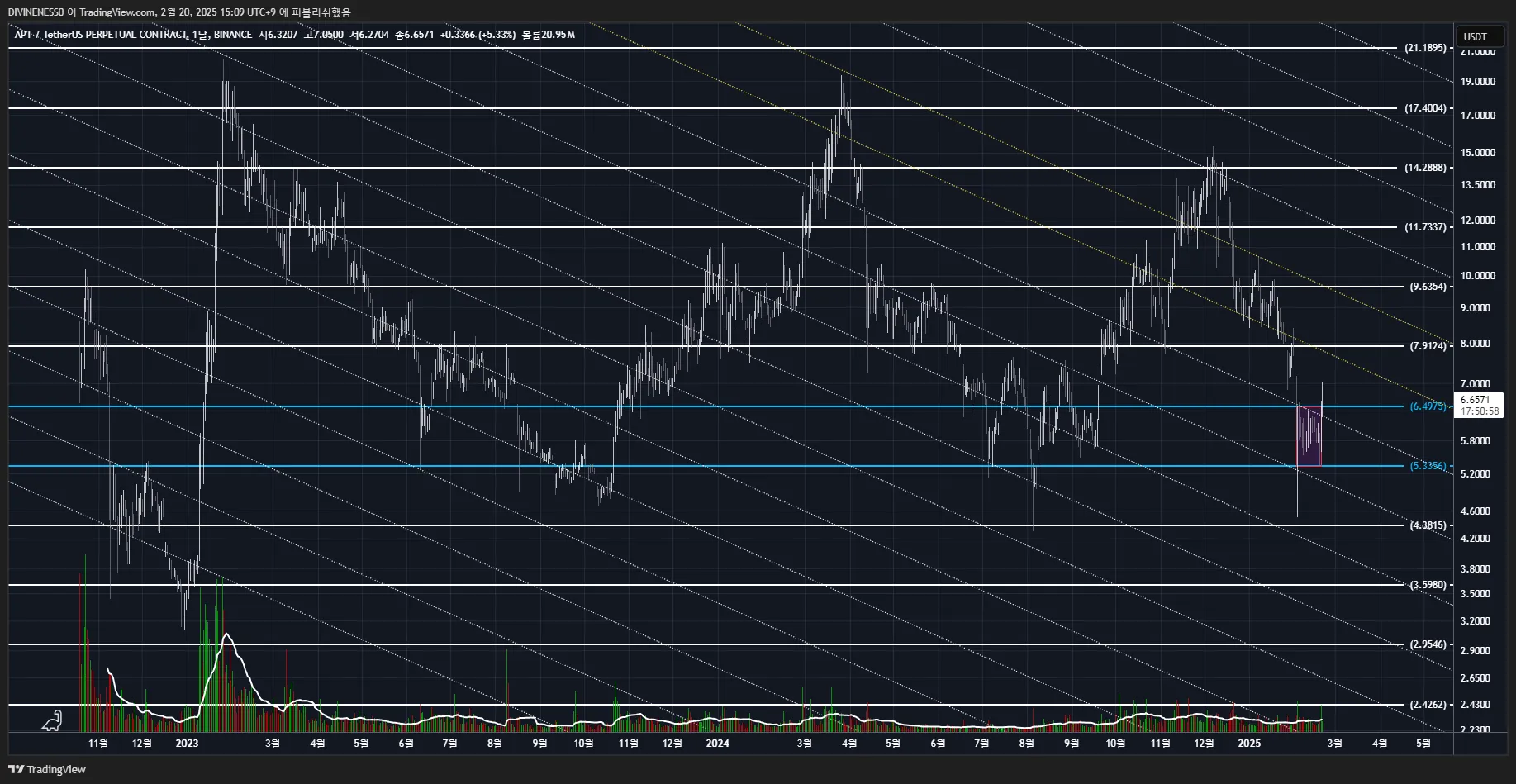Screen dimensions: 1516x784
Task: Click the 10.0000 price axis tick
Action: [x=1478, y=276]
